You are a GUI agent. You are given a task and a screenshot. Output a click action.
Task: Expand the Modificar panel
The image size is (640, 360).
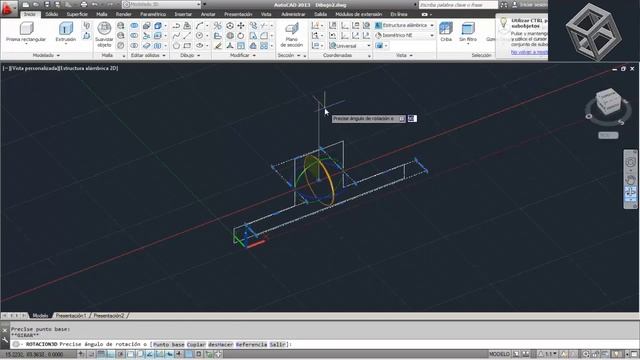coord(242,55)
